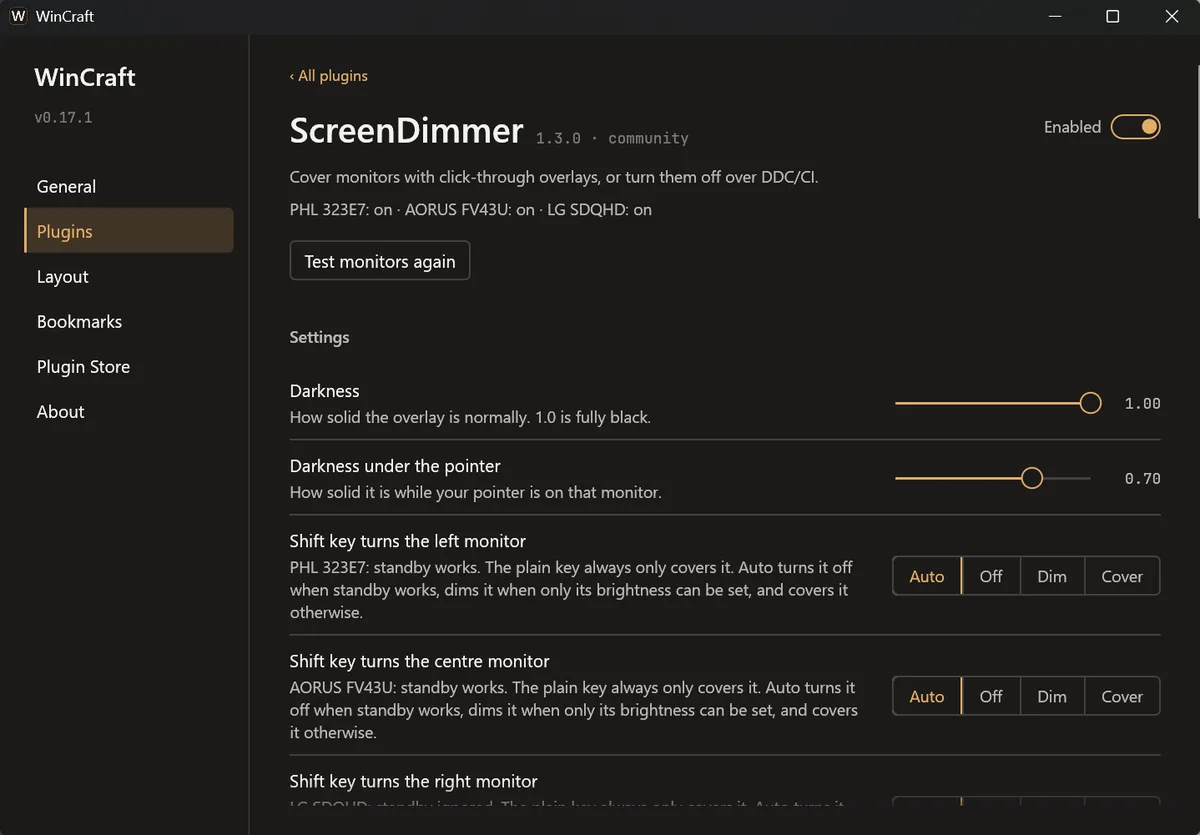
Task: Click the Darkness value 1.00
Action: click(1142, 404)
